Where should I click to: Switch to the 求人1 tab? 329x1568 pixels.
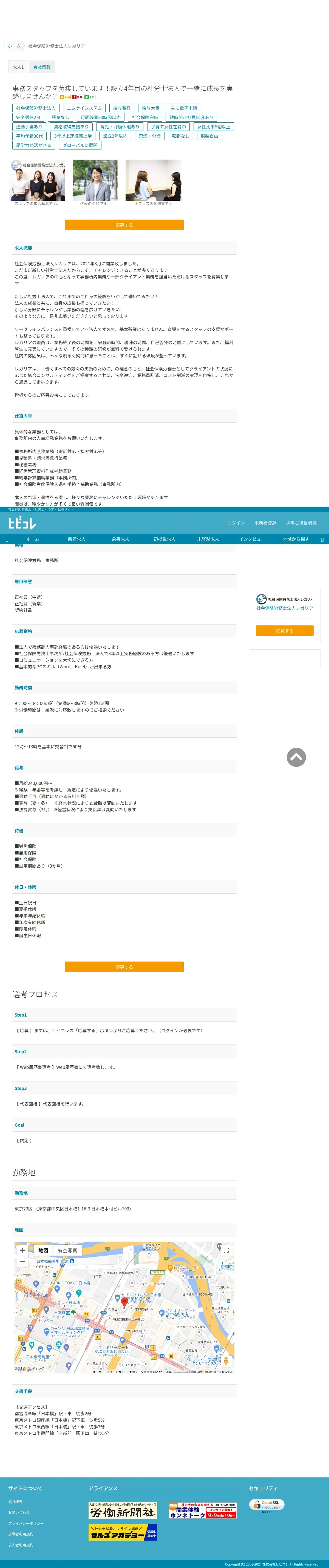pos(18,67)
